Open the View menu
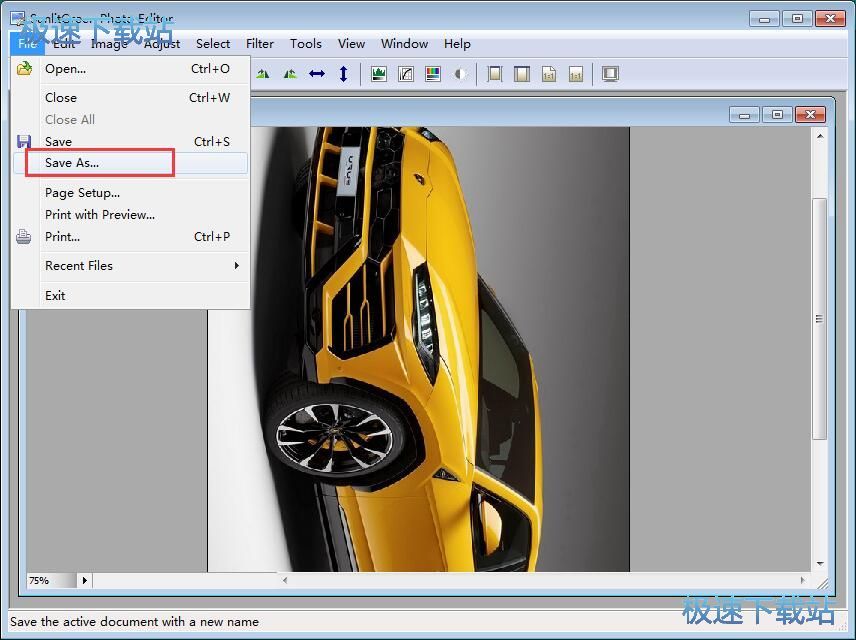The width and height of the screenshot is (856, 640). 351,44
